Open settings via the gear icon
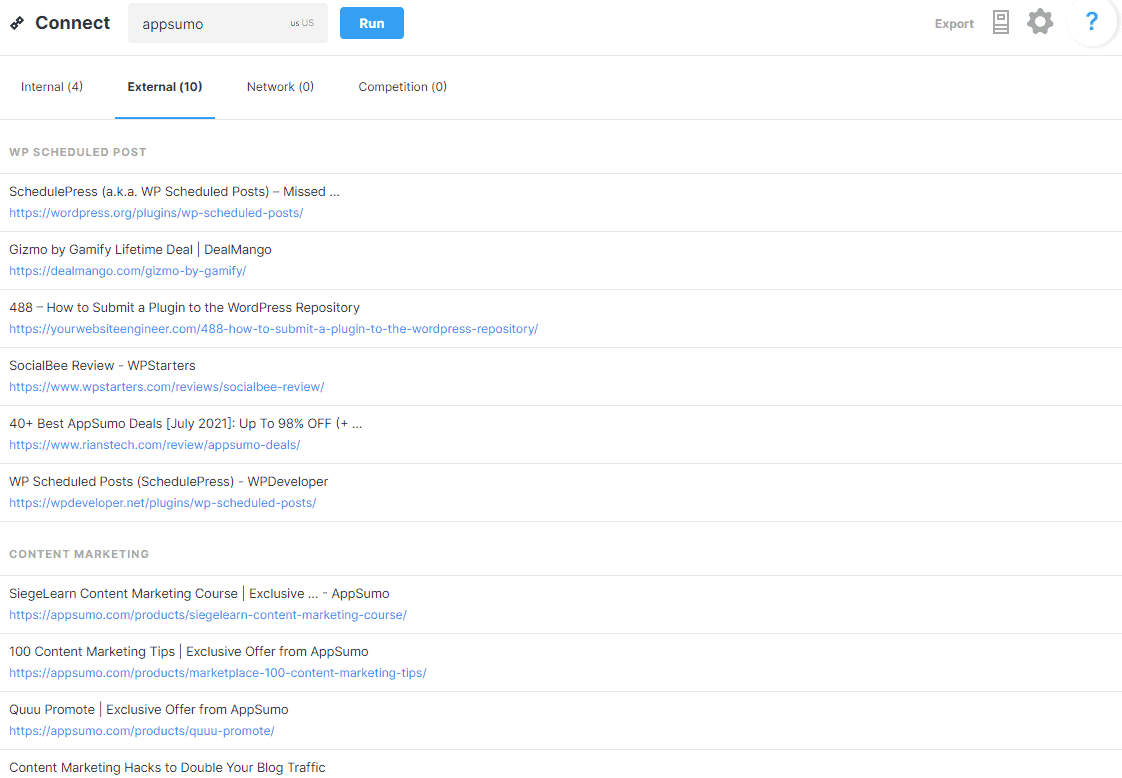 click(x=1040, y=21)
